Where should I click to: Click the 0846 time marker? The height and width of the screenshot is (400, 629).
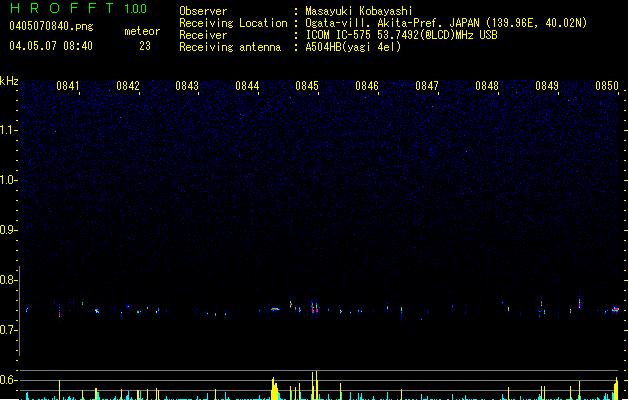tap(367, 86)
